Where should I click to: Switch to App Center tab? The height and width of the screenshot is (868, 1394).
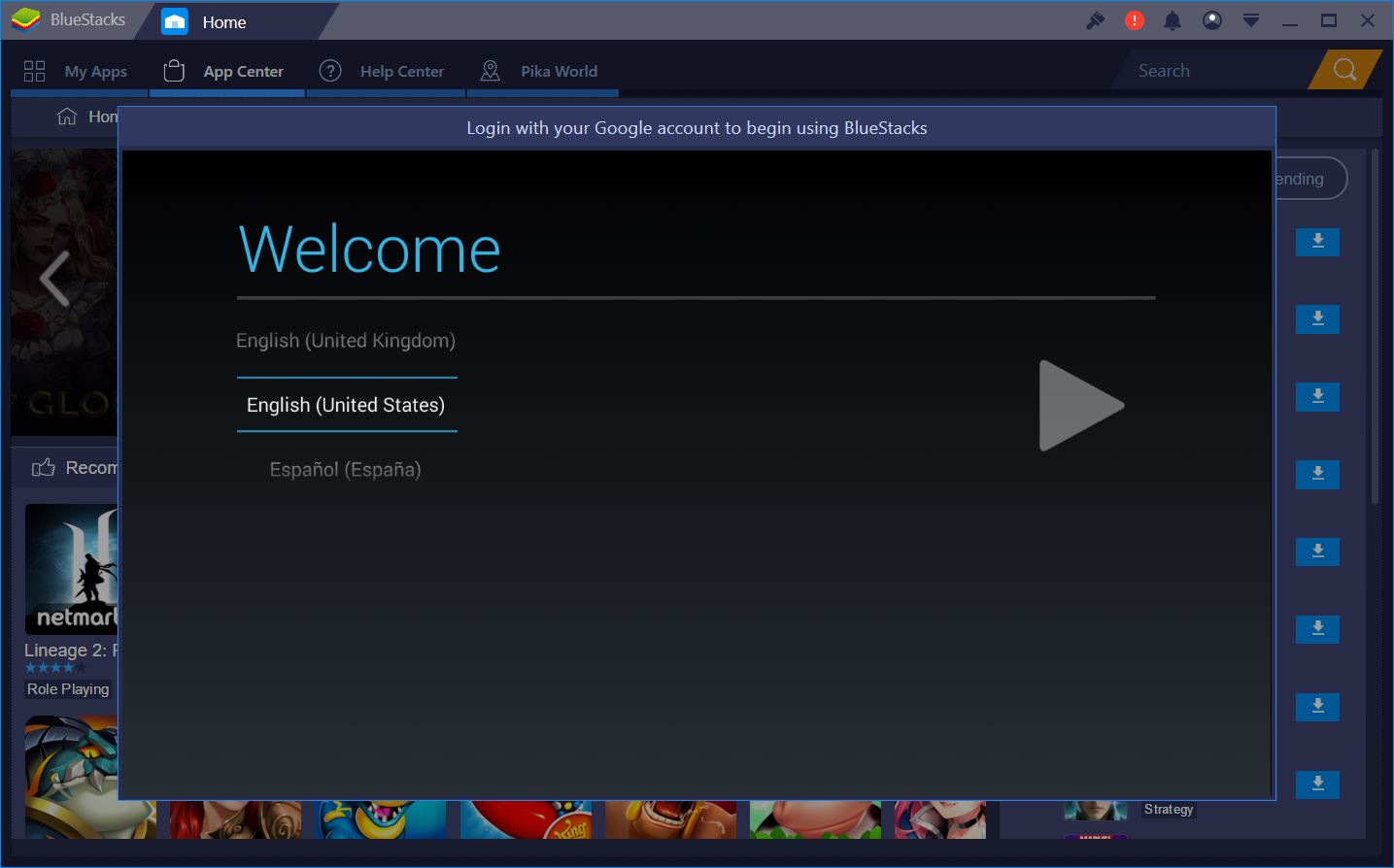227,71
